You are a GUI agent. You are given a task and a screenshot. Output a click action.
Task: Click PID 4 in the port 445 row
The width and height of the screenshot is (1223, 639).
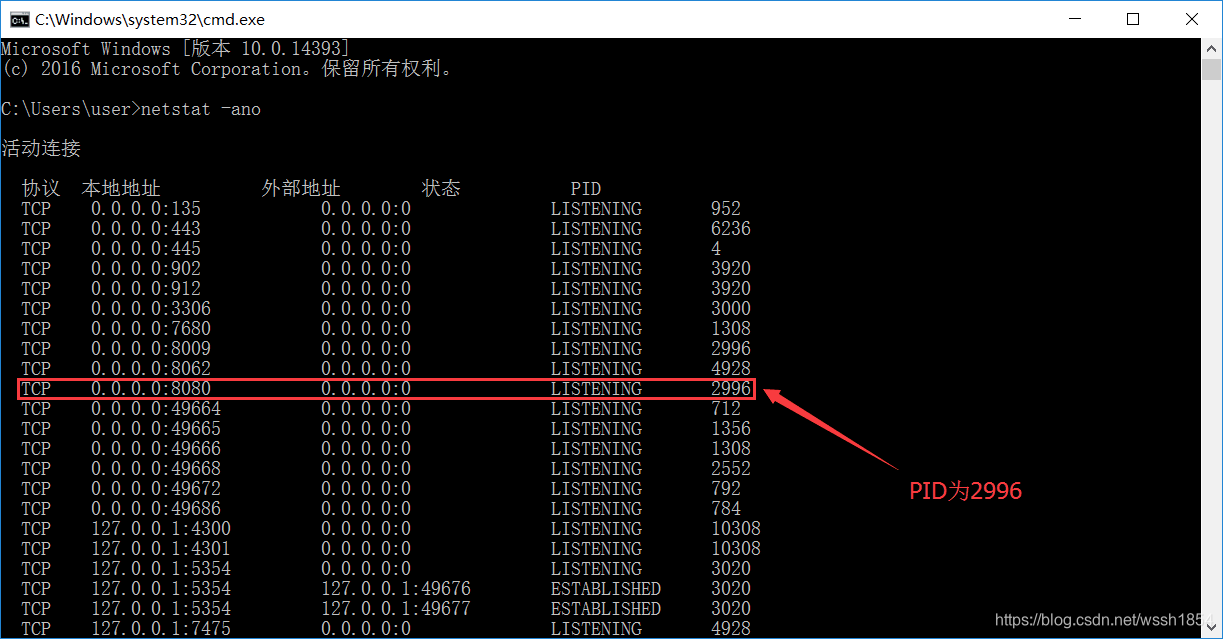(716, 249)
